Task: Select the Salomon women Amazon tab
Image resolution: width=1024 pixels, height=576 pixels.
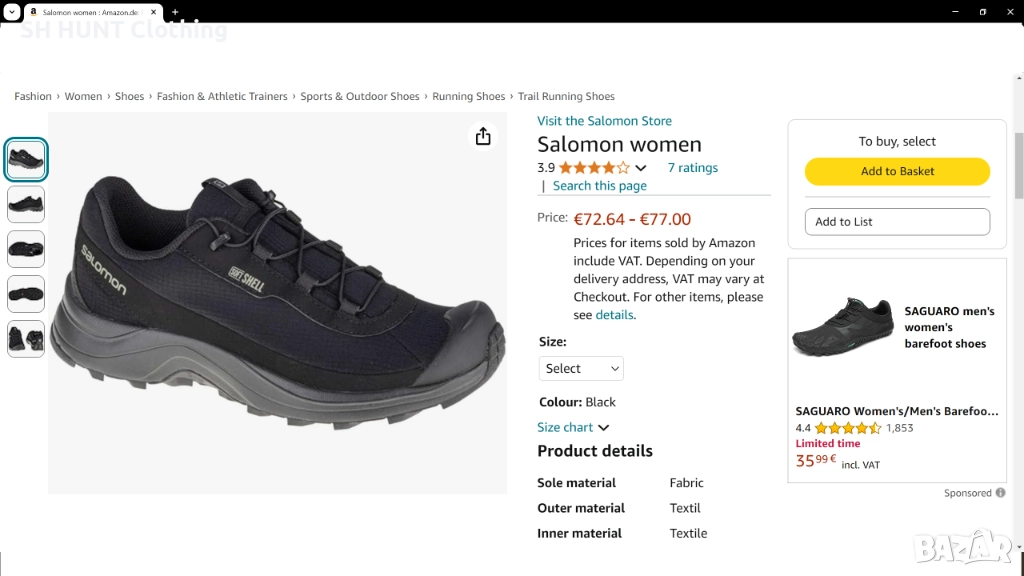Action: (90, 12)
